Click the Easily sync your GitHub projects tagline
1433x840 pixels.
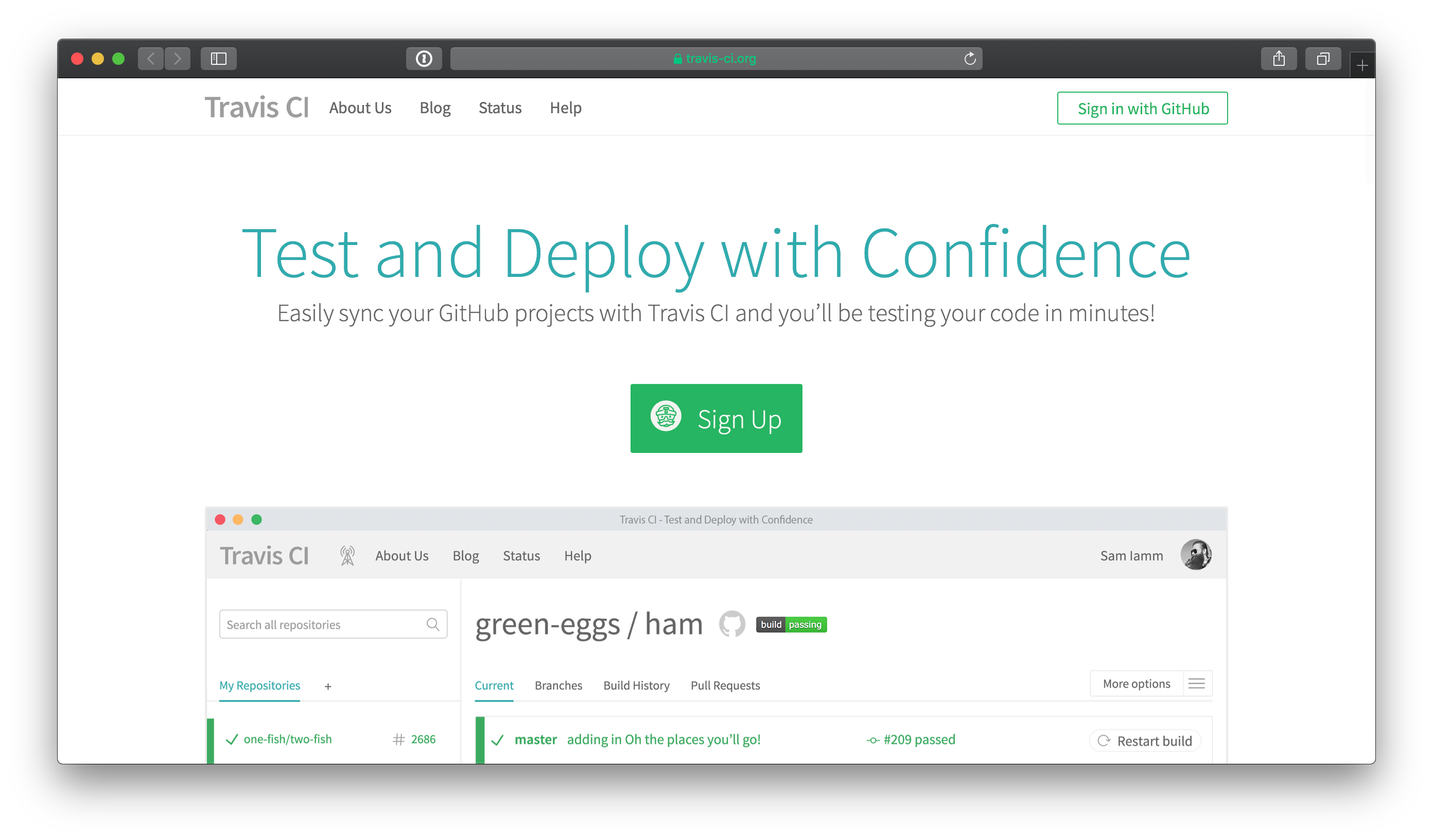[715, 313]
